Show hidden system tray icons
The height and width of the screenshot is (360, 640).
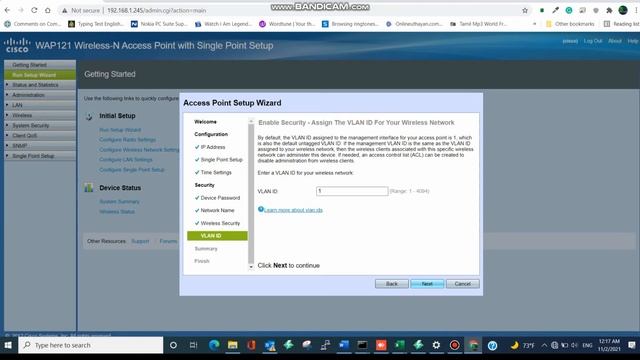tap(544, 345)
